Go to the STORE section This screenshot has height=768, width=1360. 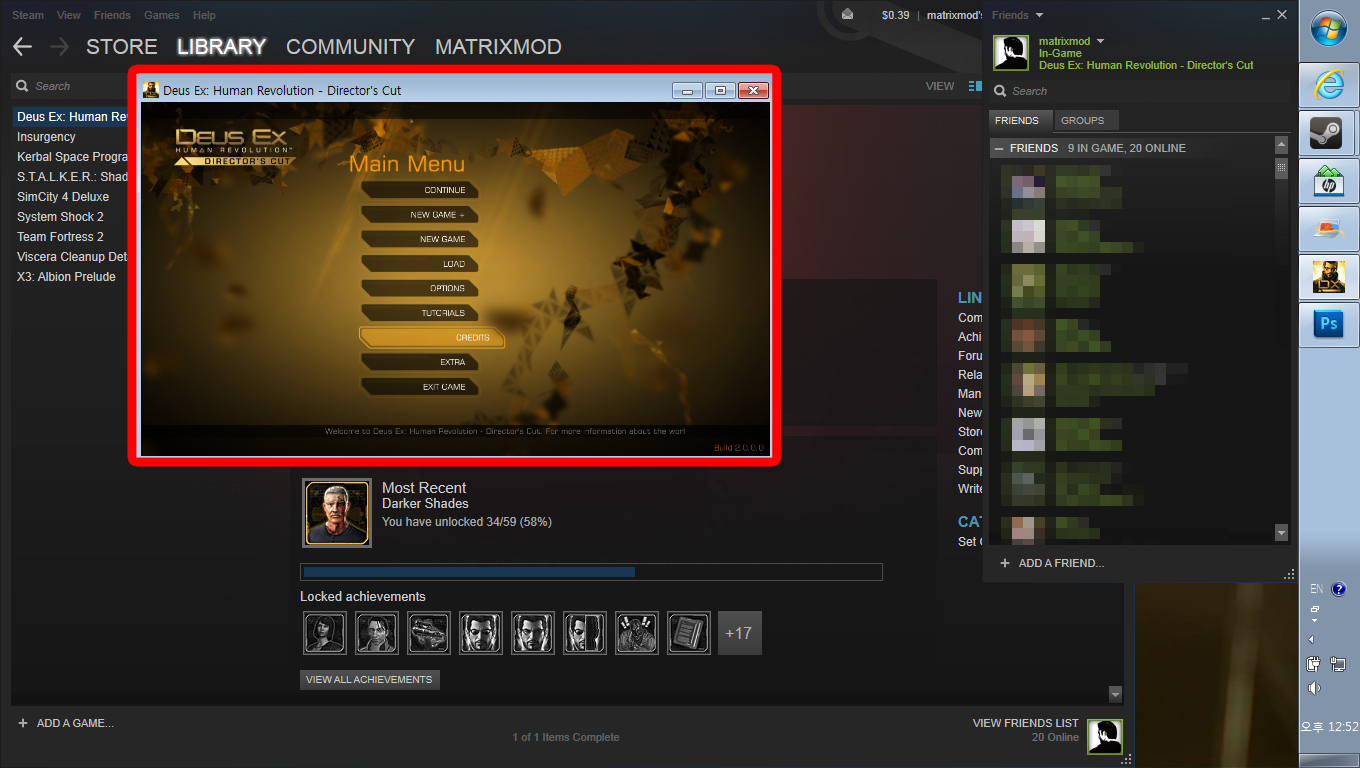coord(122,47)
